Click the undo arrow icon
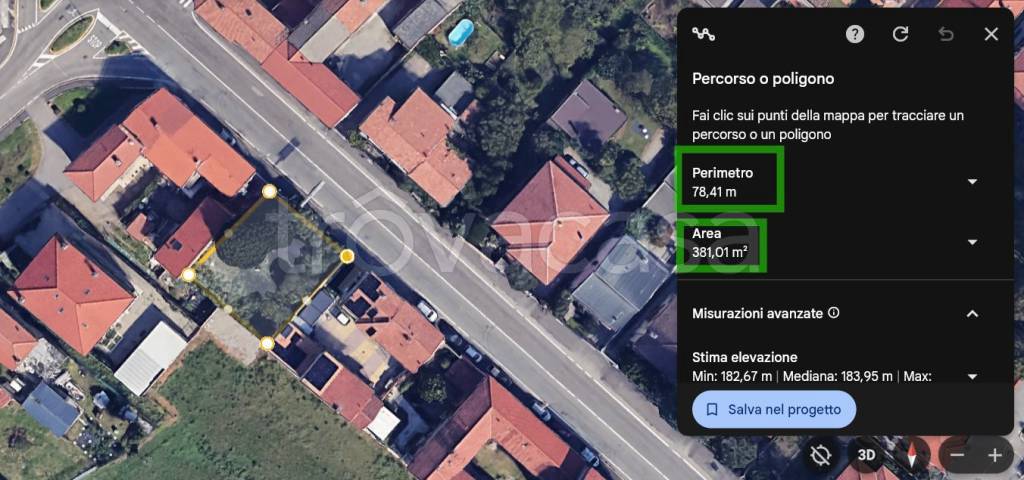This screenshot has height=480, width=1024. click(x=946, y=35)
